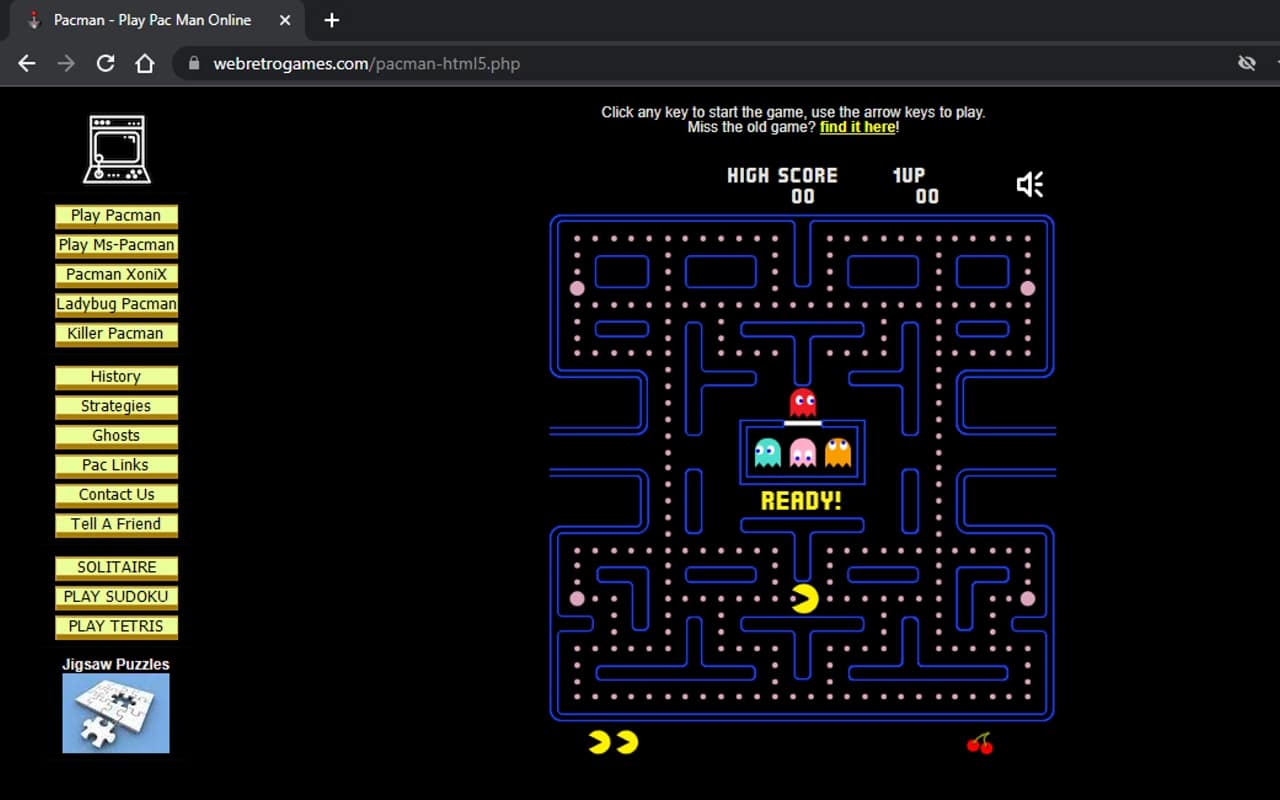This screenshot has width=1280, height=800.
Task: Go to the Strategies page
Action: [x=116, y=407]
